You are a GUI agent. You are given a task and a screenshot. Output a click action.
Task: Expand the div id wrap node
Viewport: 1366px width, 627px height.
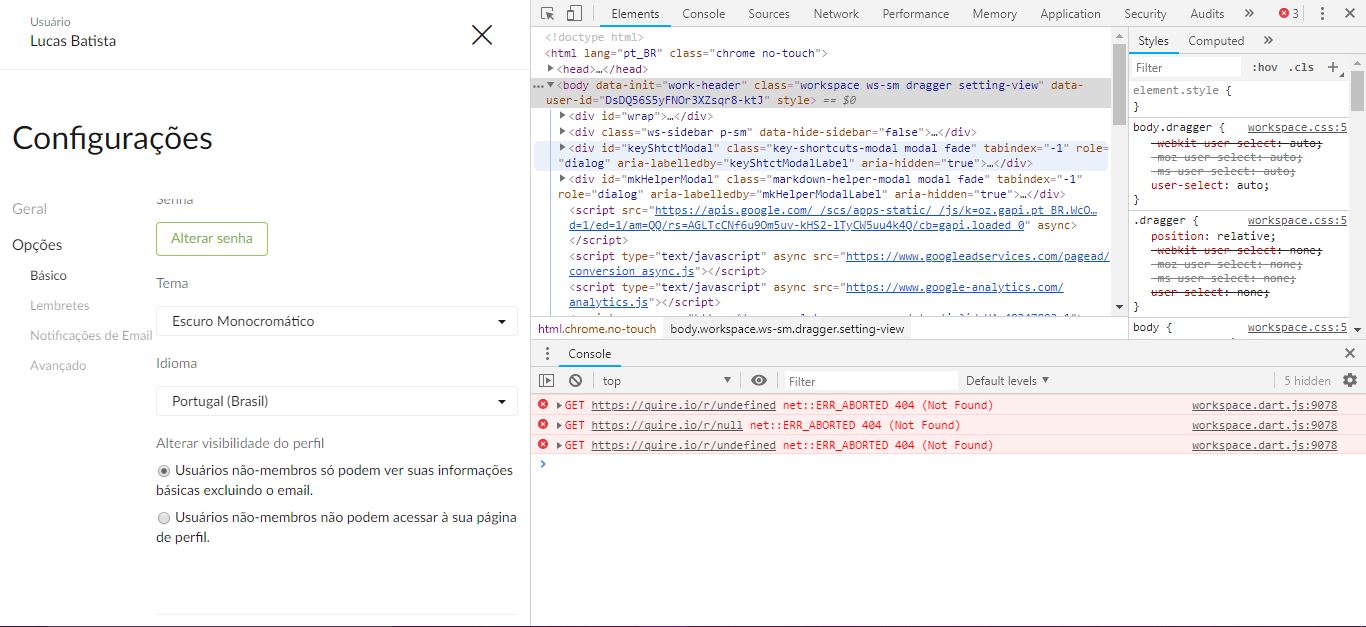pos(563,116)
